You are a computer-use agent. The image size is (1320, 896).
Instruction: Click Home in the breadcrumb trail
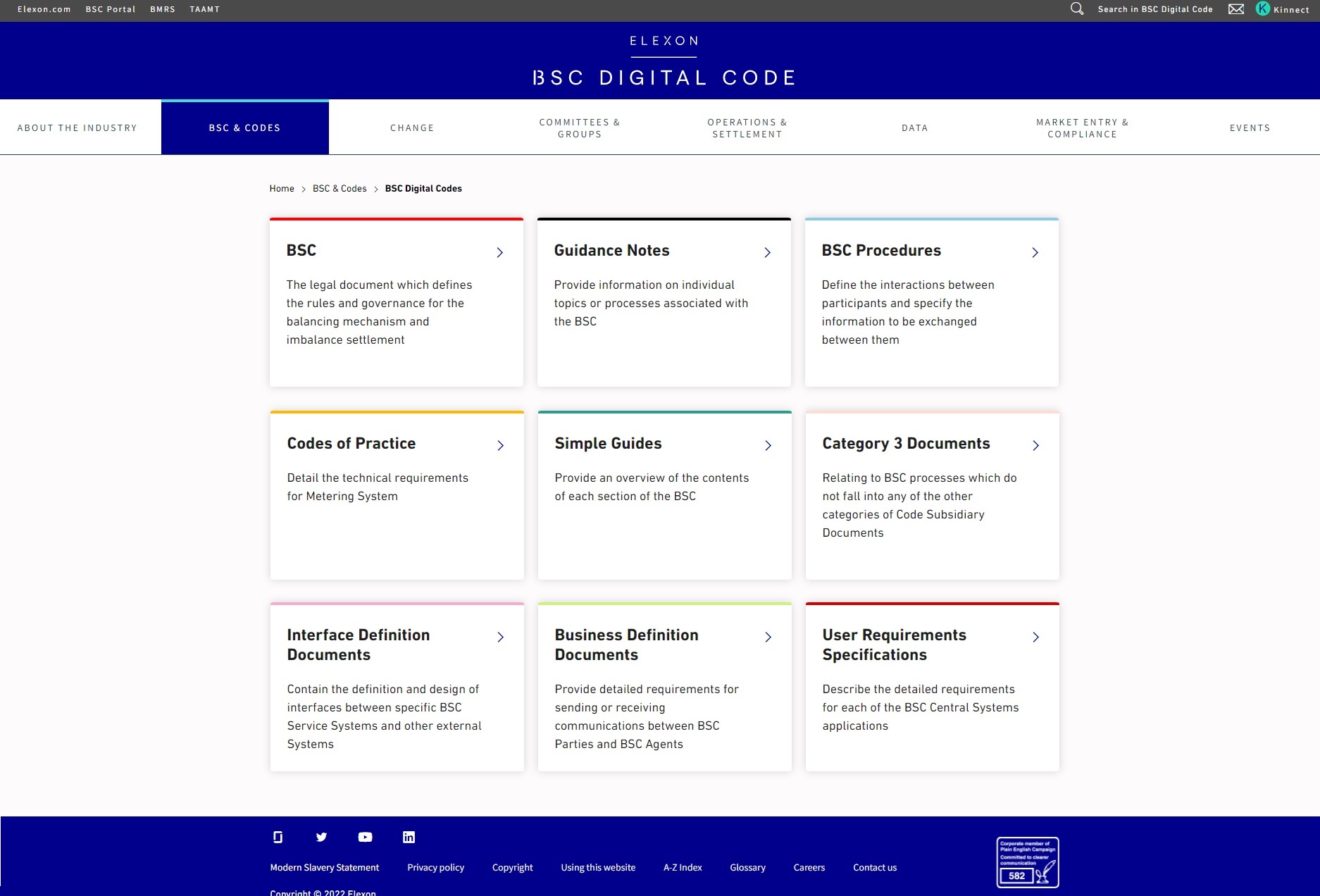[x=282, y=188]
